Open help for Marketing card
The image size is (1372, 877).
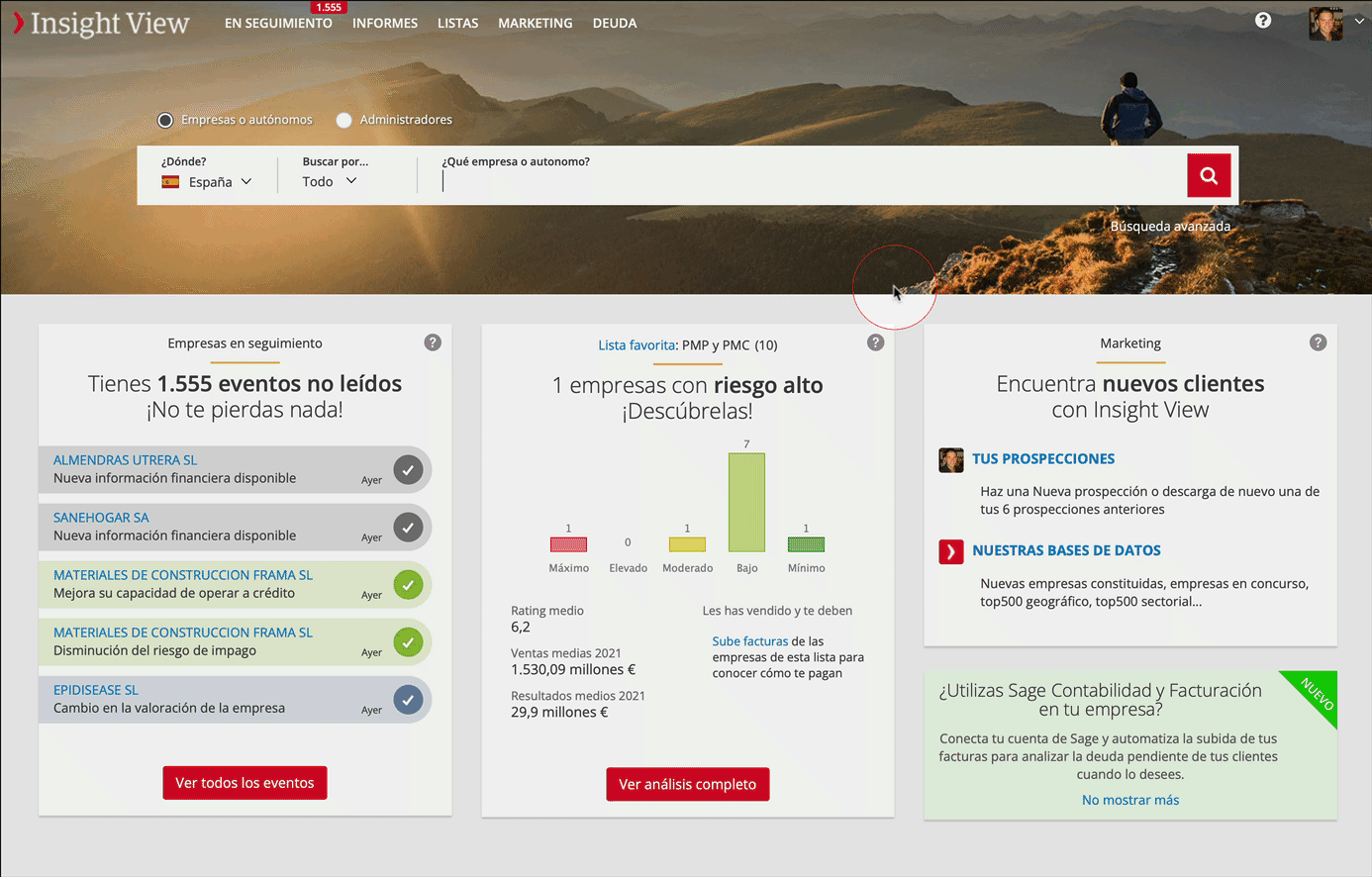pos(1318,342)
